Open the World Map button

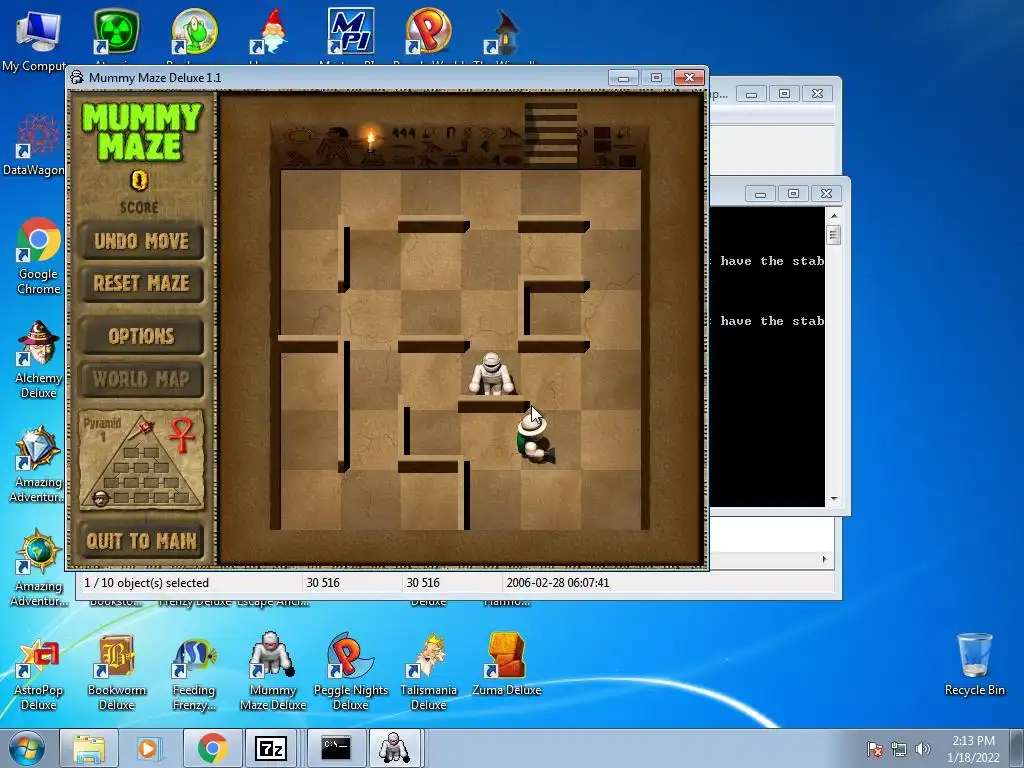[142, 379]
